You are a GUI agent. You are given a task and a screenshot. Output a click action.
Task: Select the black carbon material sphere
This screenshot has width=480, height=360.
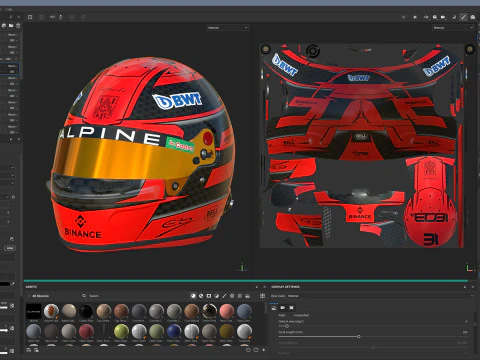86,311
